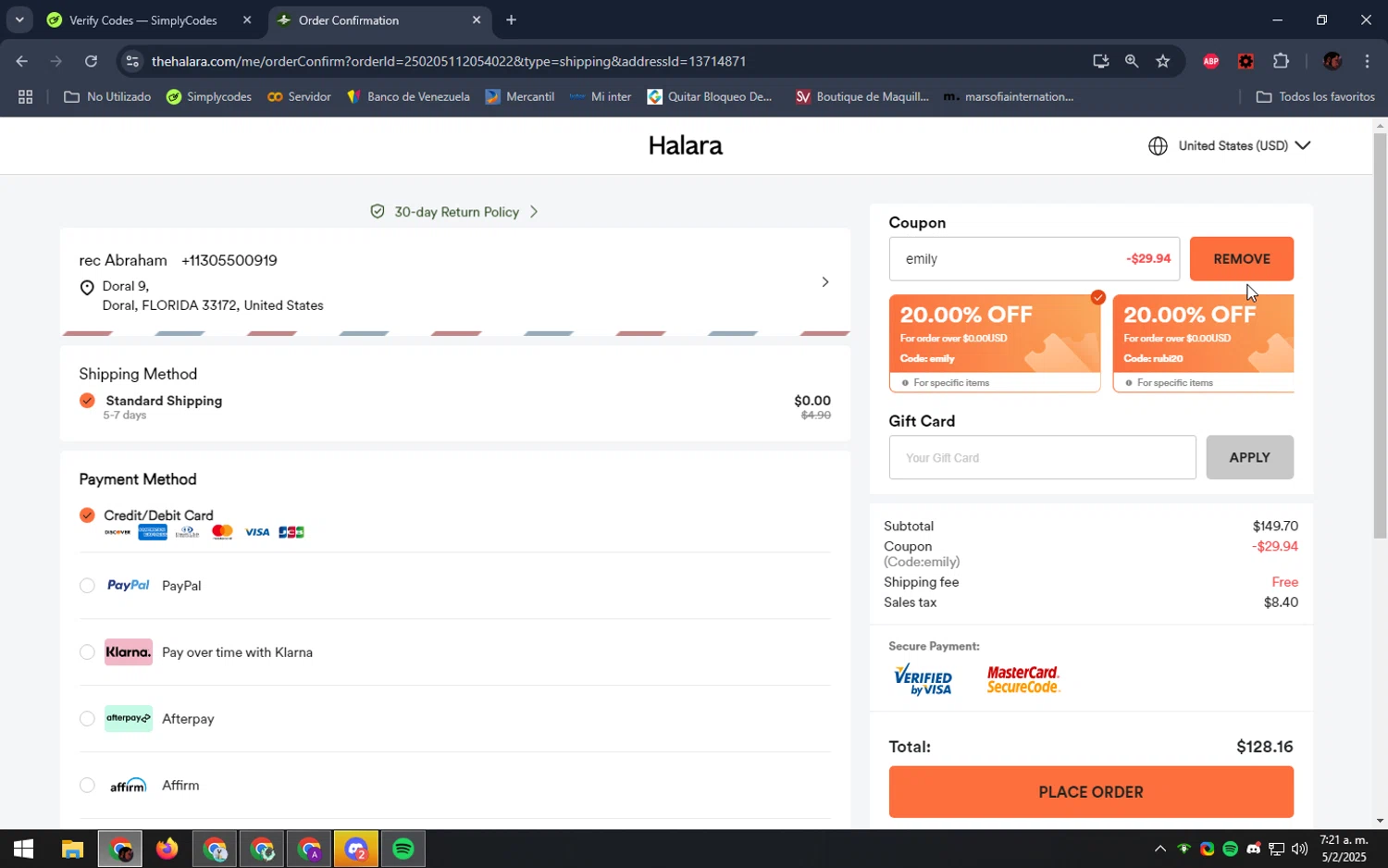
Task: Switch to the Verify Codes — SimplyCodes tab
Action: (150, 20)
